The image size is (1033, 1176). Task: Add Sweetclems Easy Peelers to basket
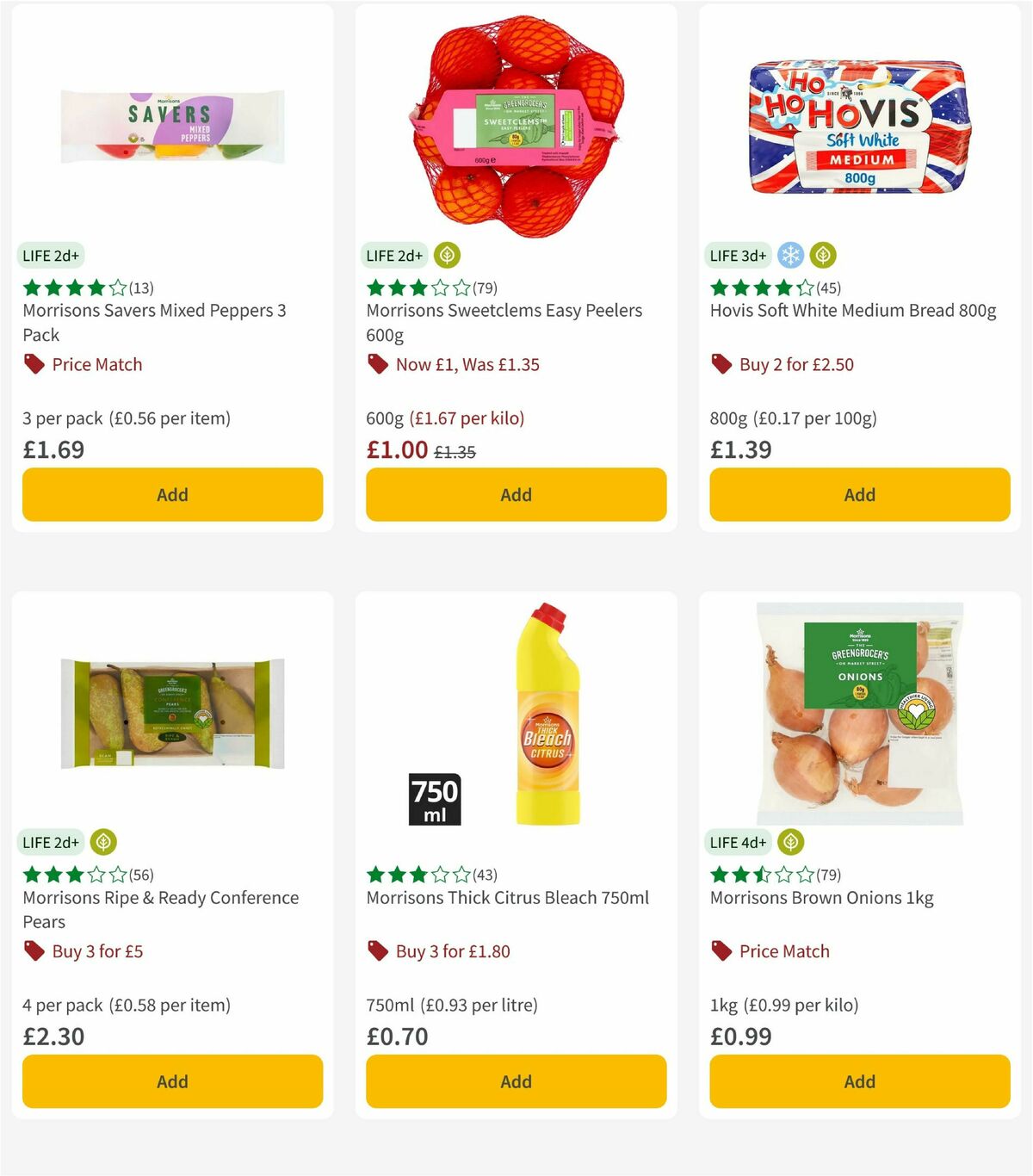pos(515,494)
